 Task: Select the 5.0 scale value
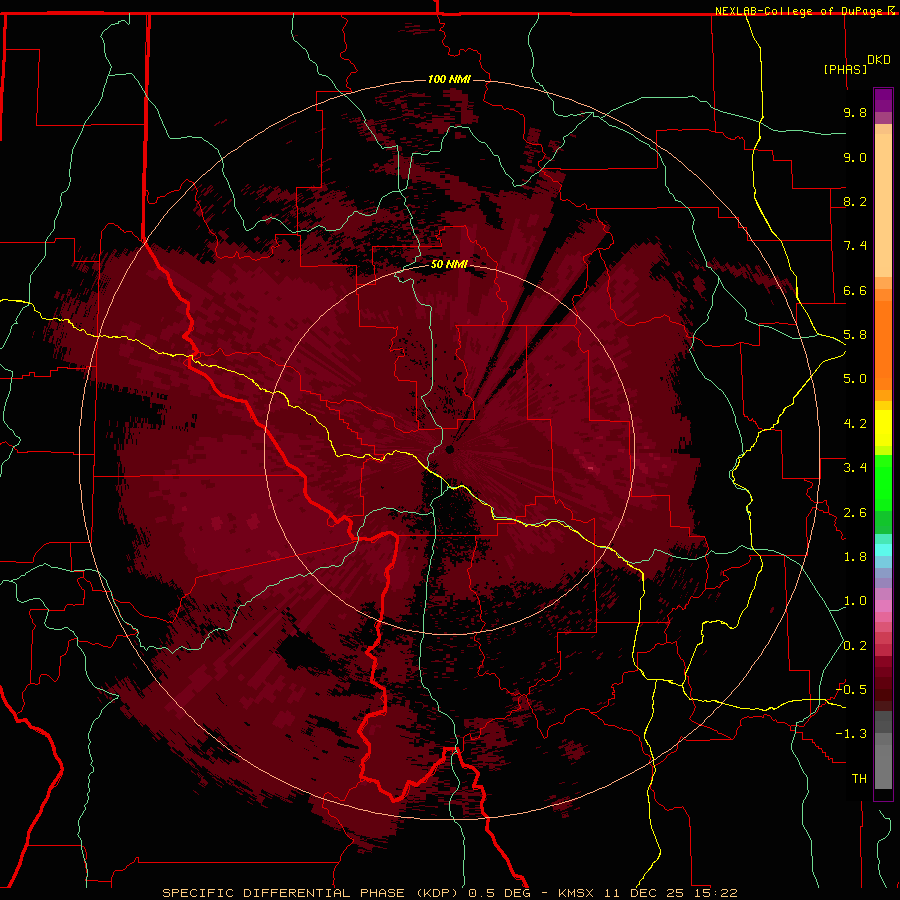click(855, 379)
